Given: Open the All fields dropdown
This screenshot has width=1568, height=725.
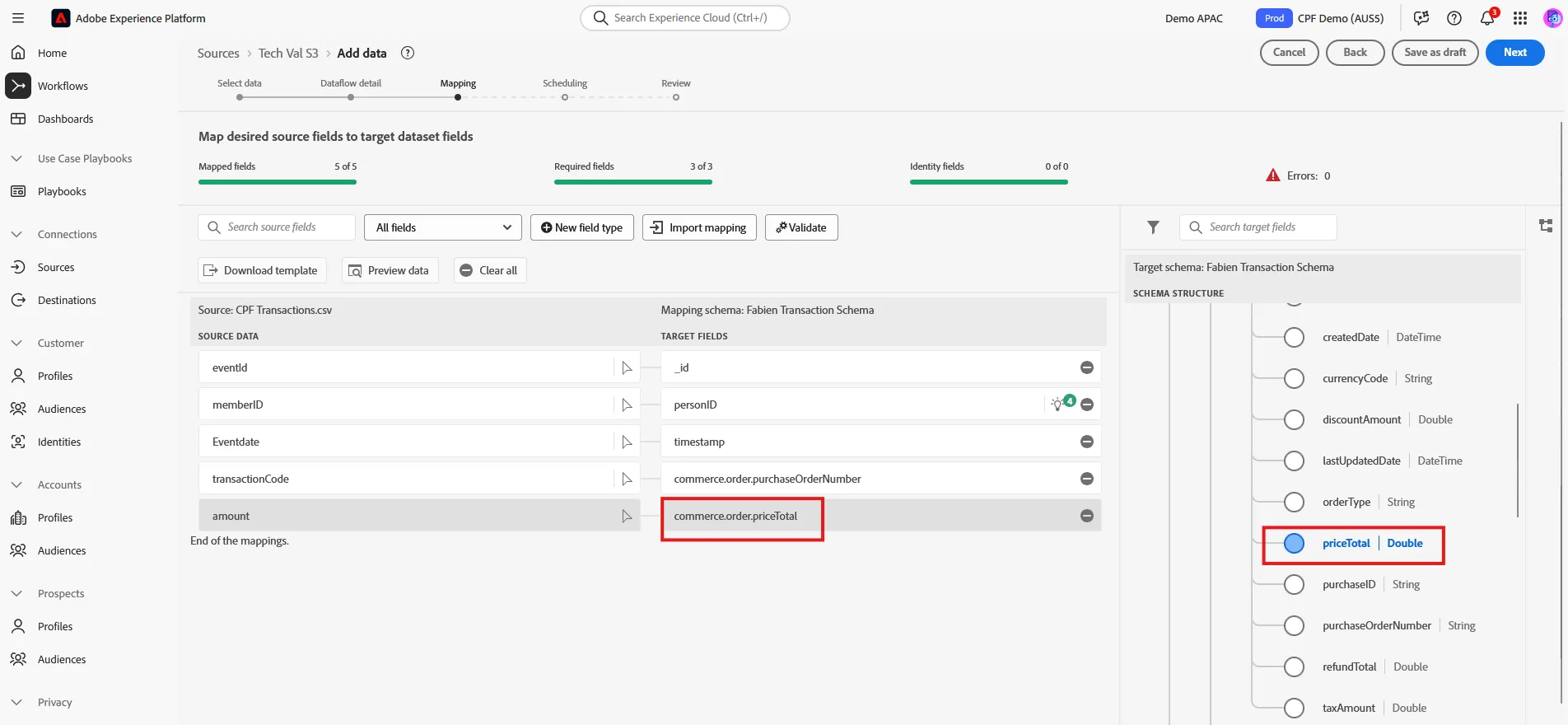Looking at the screenshot, I should click(x=443, y=227).
